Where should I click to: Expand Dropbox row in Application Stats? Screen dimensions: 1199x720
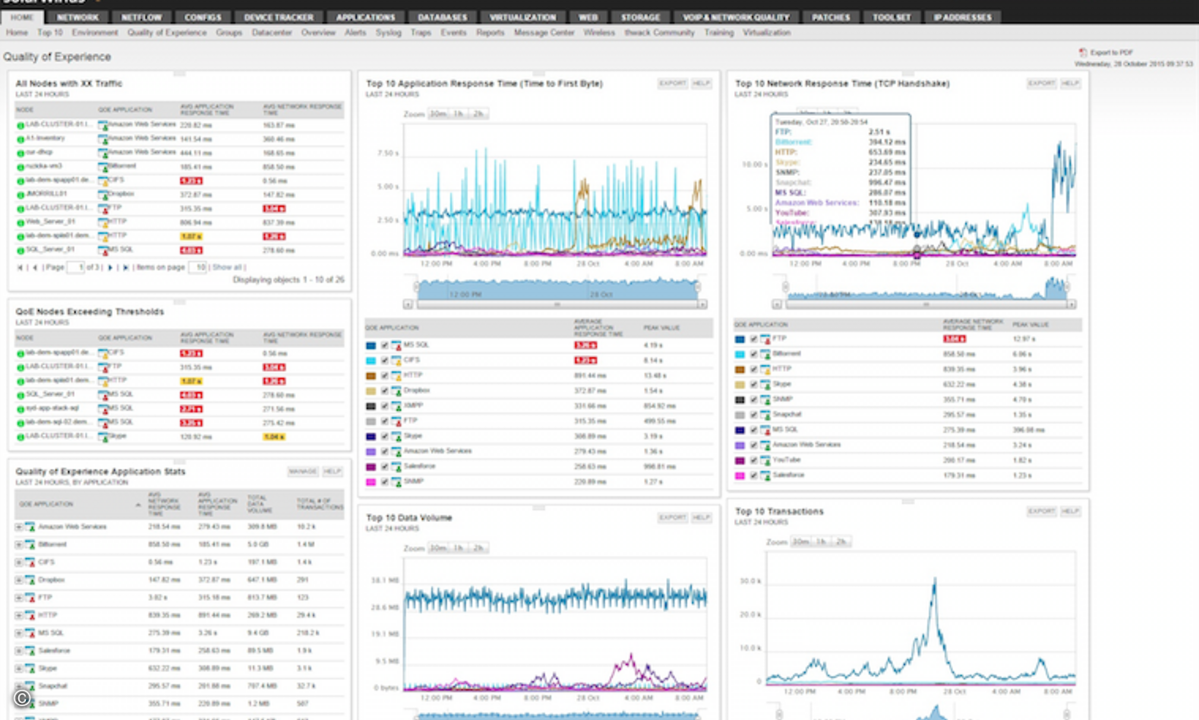pos(19,580)
